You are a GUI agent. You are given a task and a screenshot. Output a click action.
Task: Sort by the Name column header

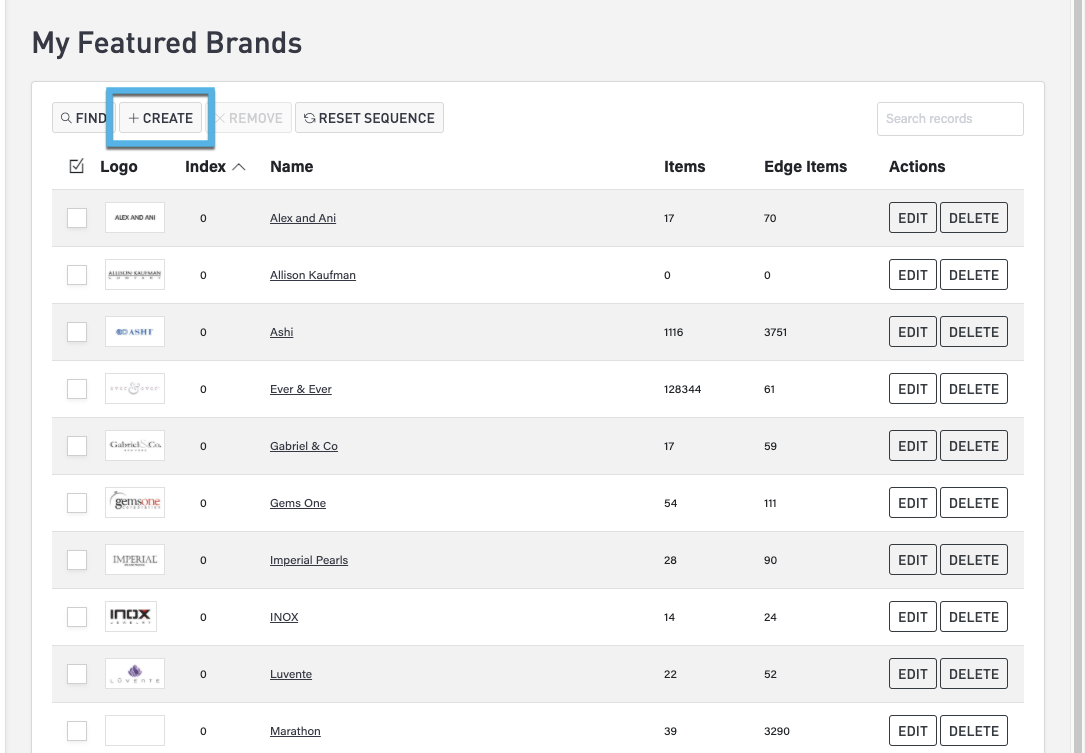tap(291, 167)
